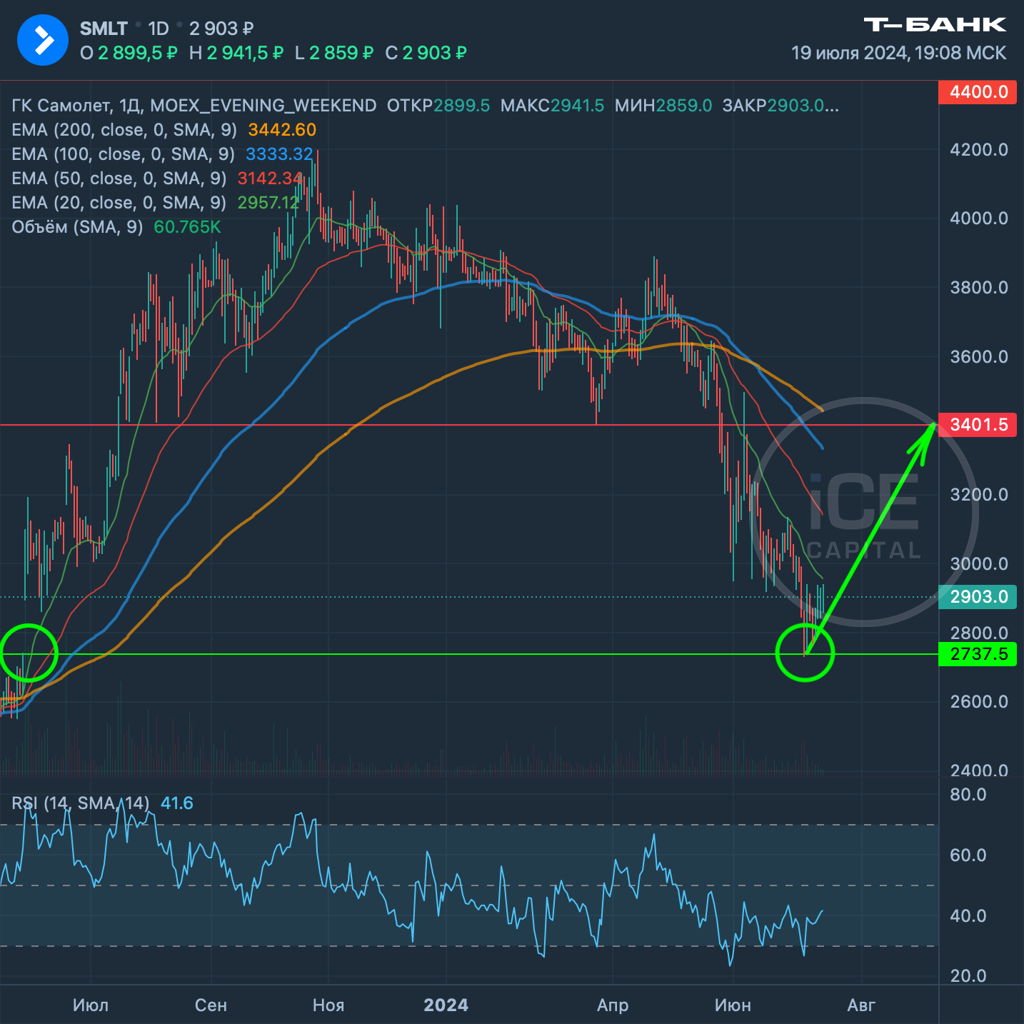Click the 3600.0 price axis tick
This screenshot has width=1024, height=1024.
[x=979, y=357]
